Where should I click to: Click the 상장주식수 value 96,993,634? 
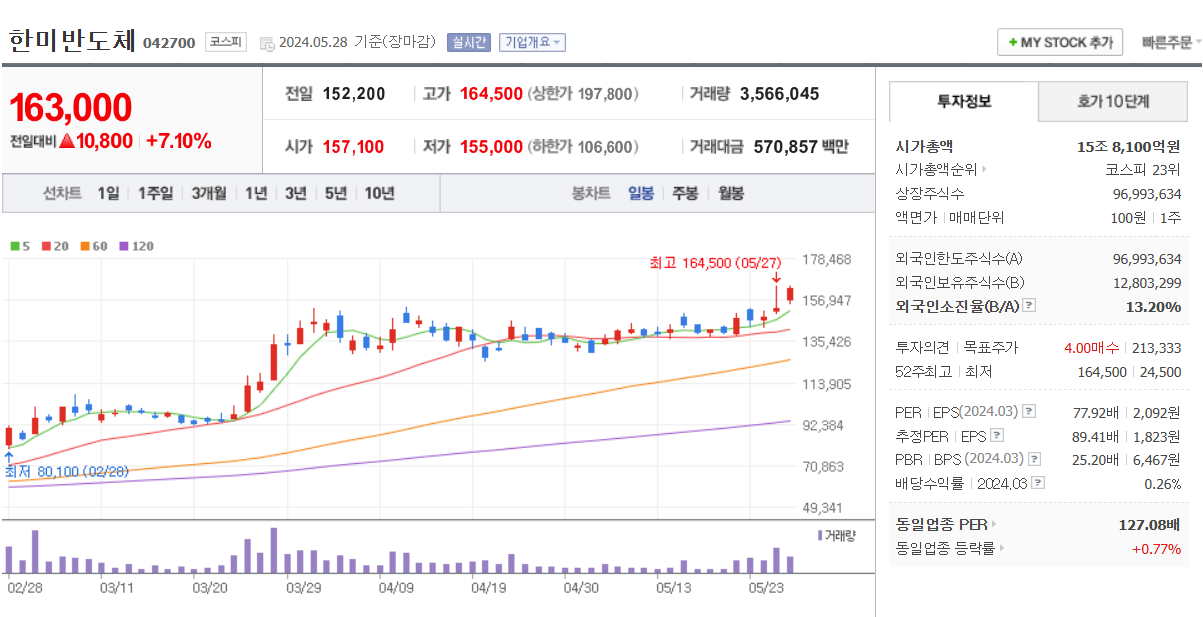pos(1147,194)
